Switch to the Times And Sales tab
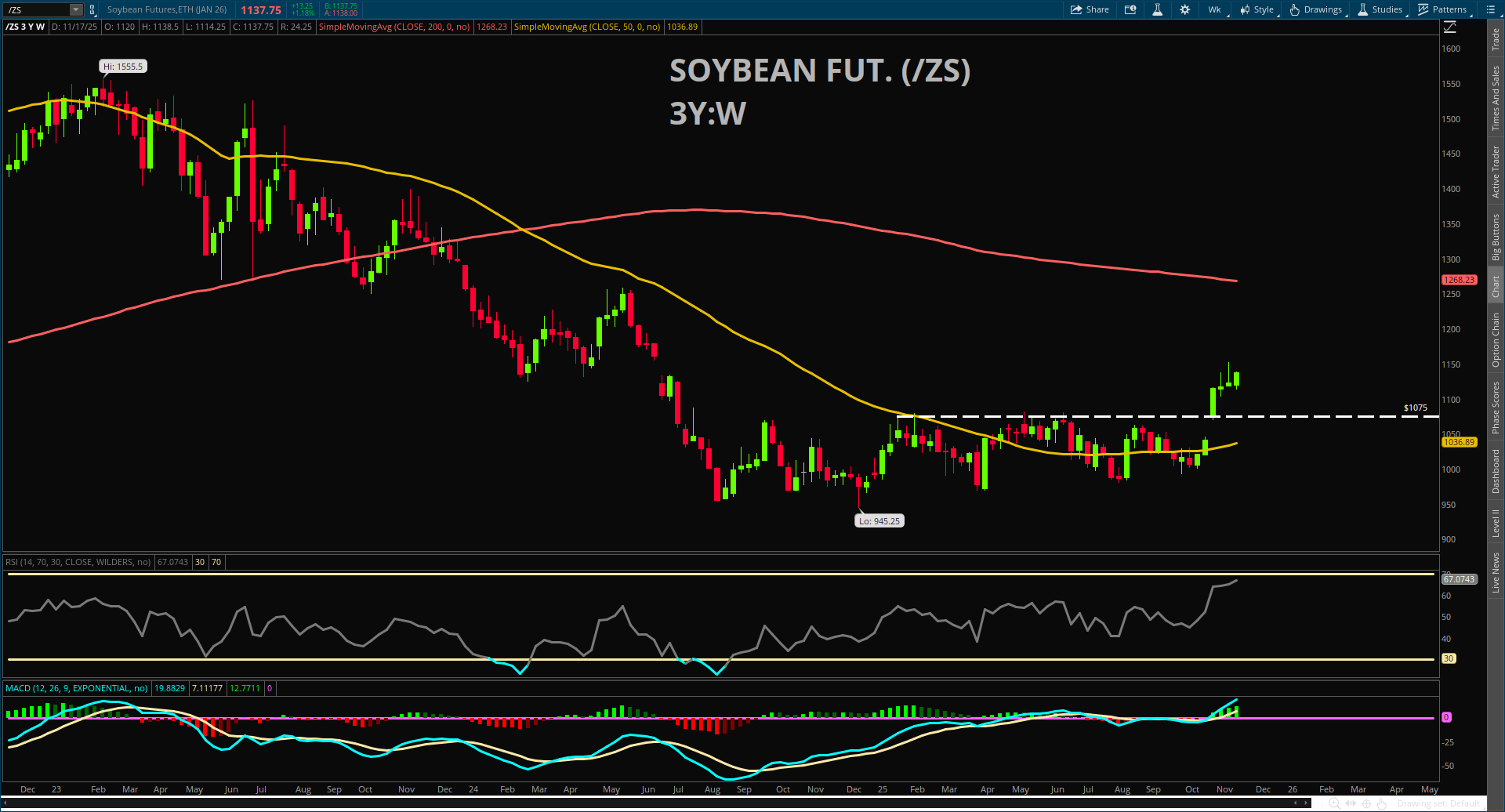This screenshot has height=812, width=1505. (1496, 98)
